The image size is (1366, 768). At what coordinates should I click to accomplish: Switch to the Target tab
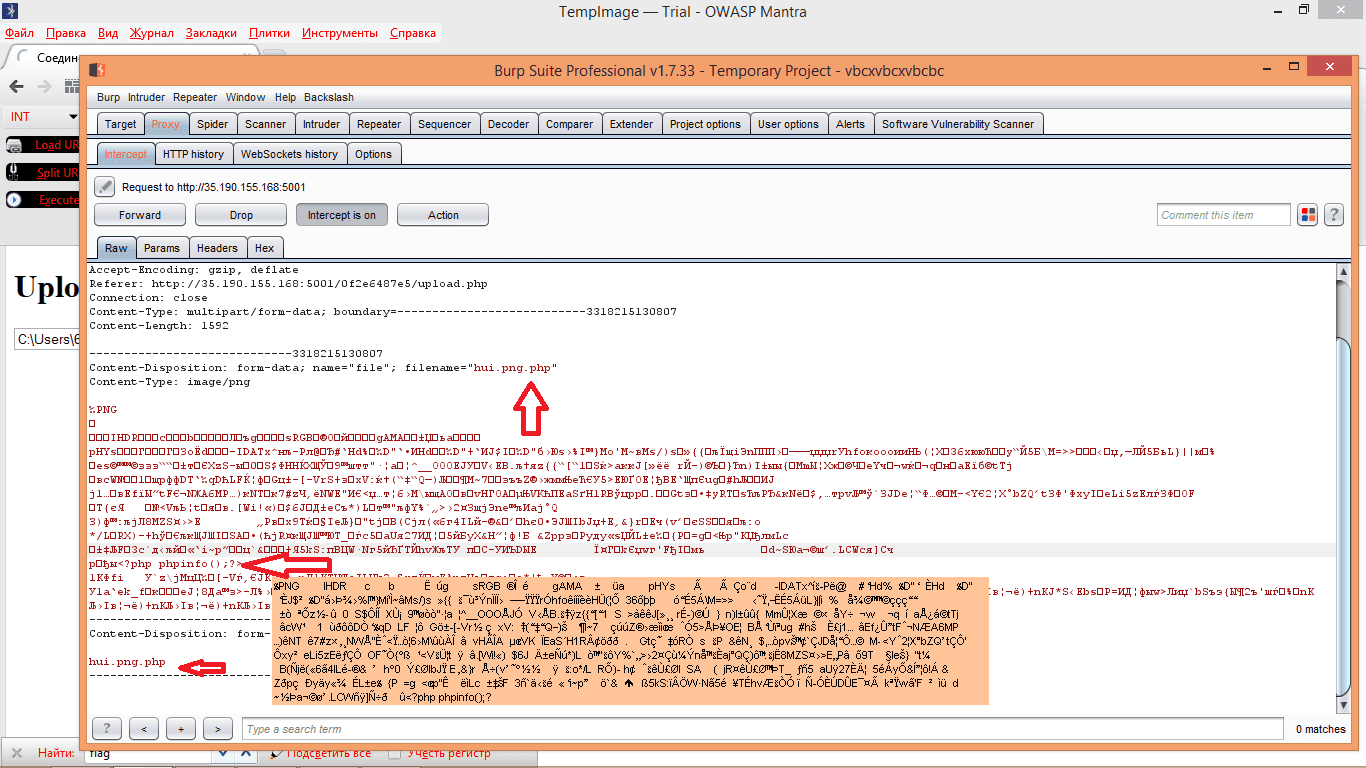coord(121,124)
